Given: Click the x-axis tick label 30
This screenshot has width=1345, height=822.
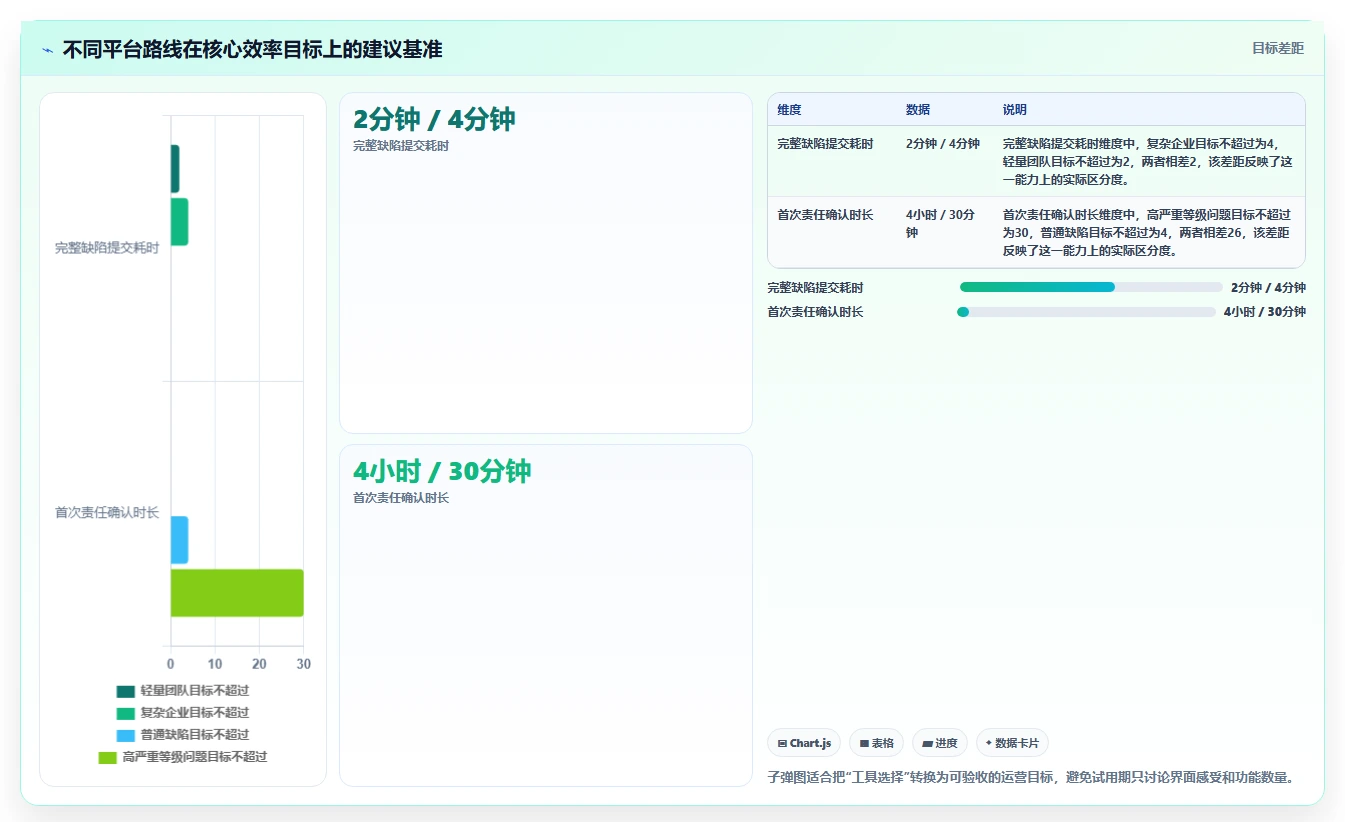Looking at the screenshot, I should coord(304,664).
